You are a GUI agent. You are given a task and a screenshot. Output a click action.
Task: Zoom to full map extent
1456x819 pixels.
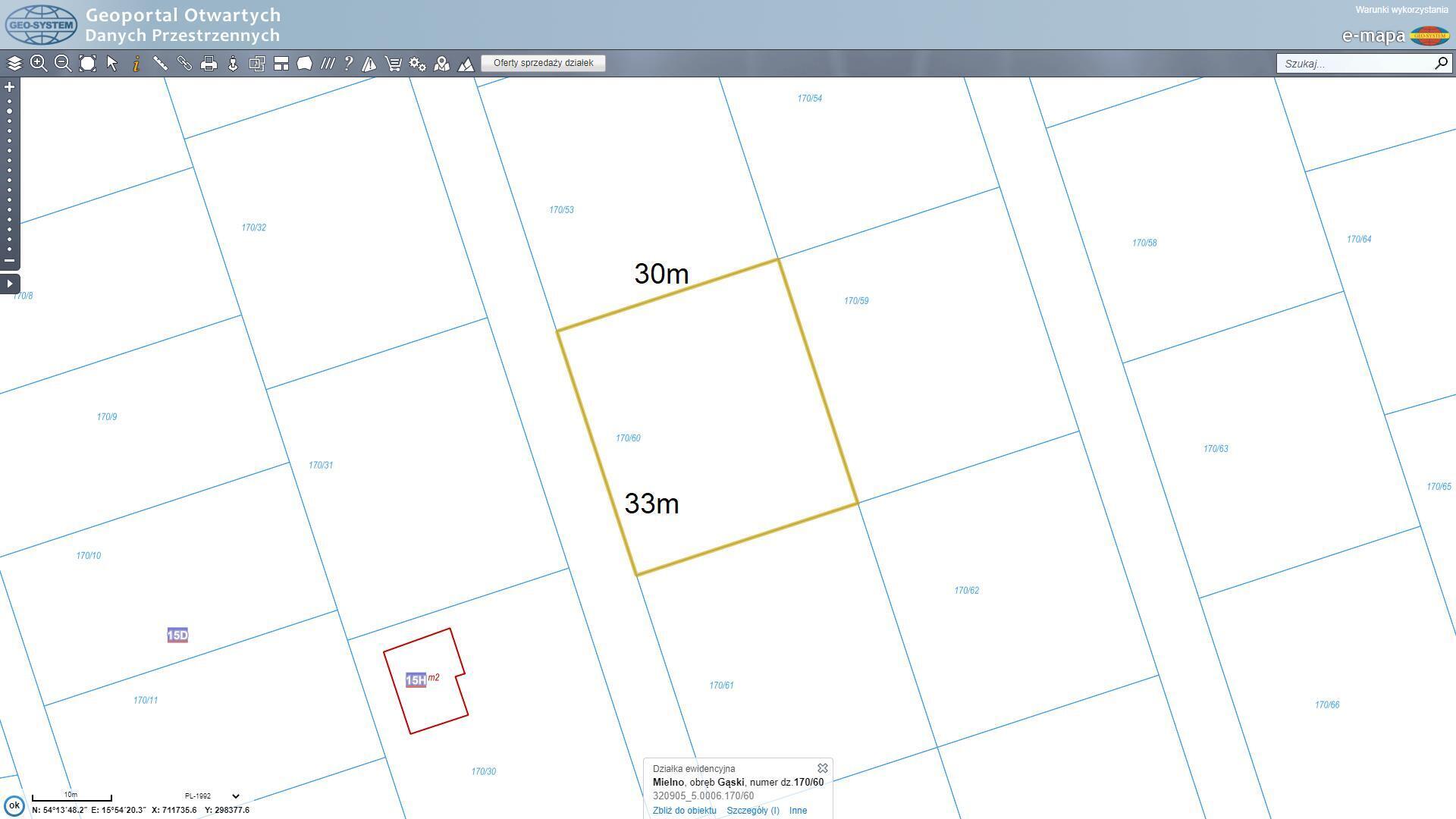click(87, 64)
